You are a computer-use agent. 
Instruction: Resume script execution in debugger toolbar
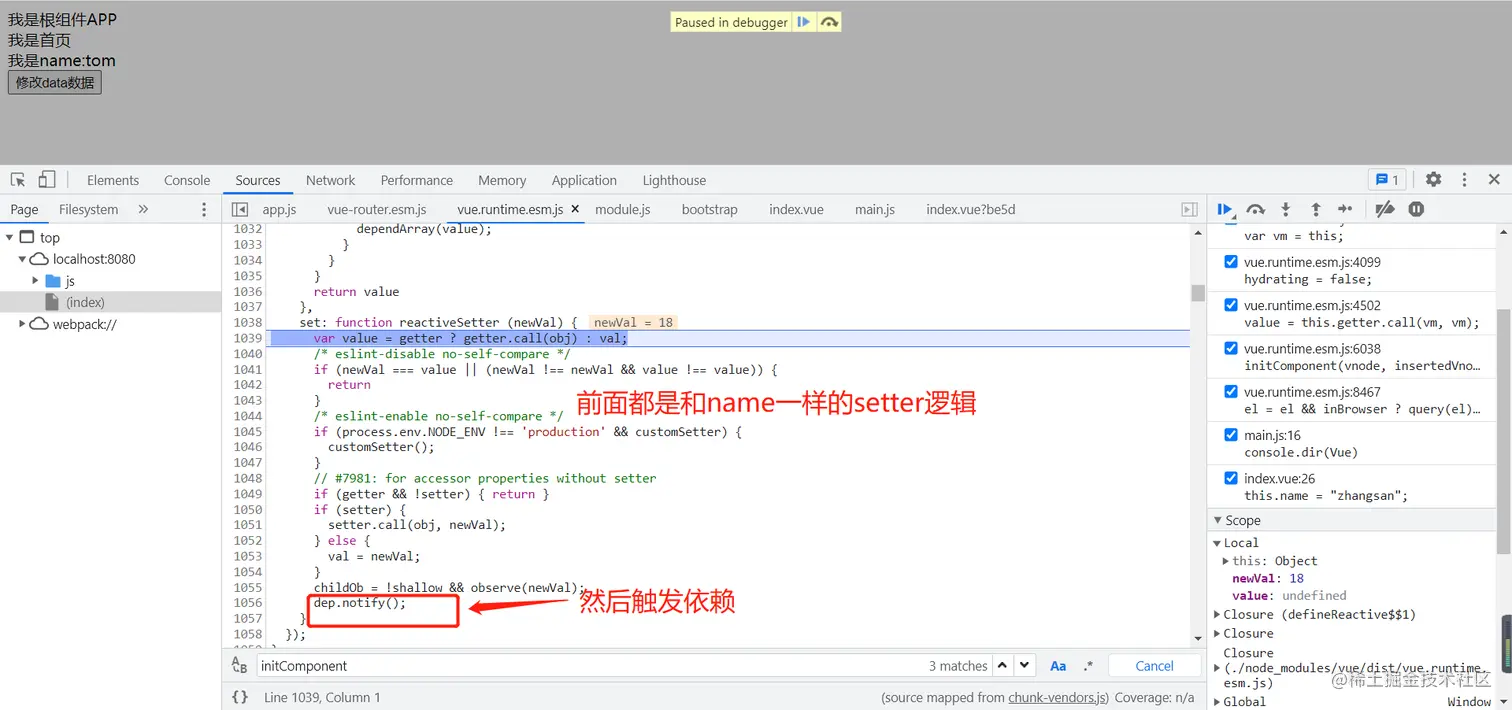tap(1225, 209)
